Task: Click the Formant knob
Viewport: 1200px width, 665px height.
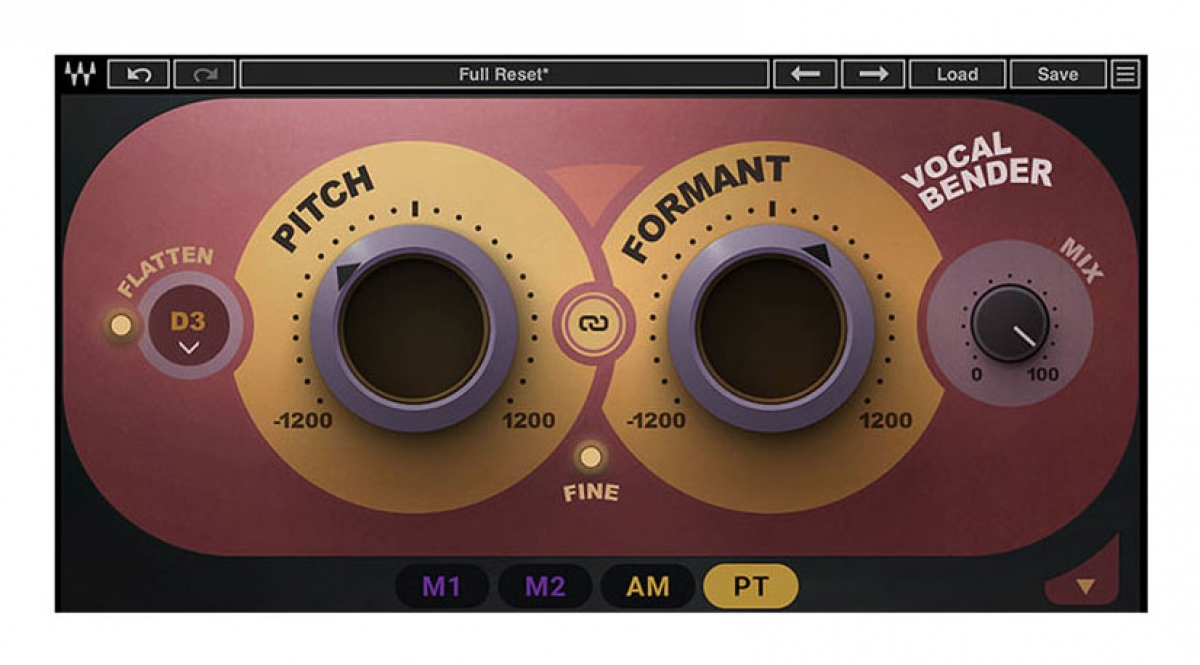Action: [x=771, y=328]
